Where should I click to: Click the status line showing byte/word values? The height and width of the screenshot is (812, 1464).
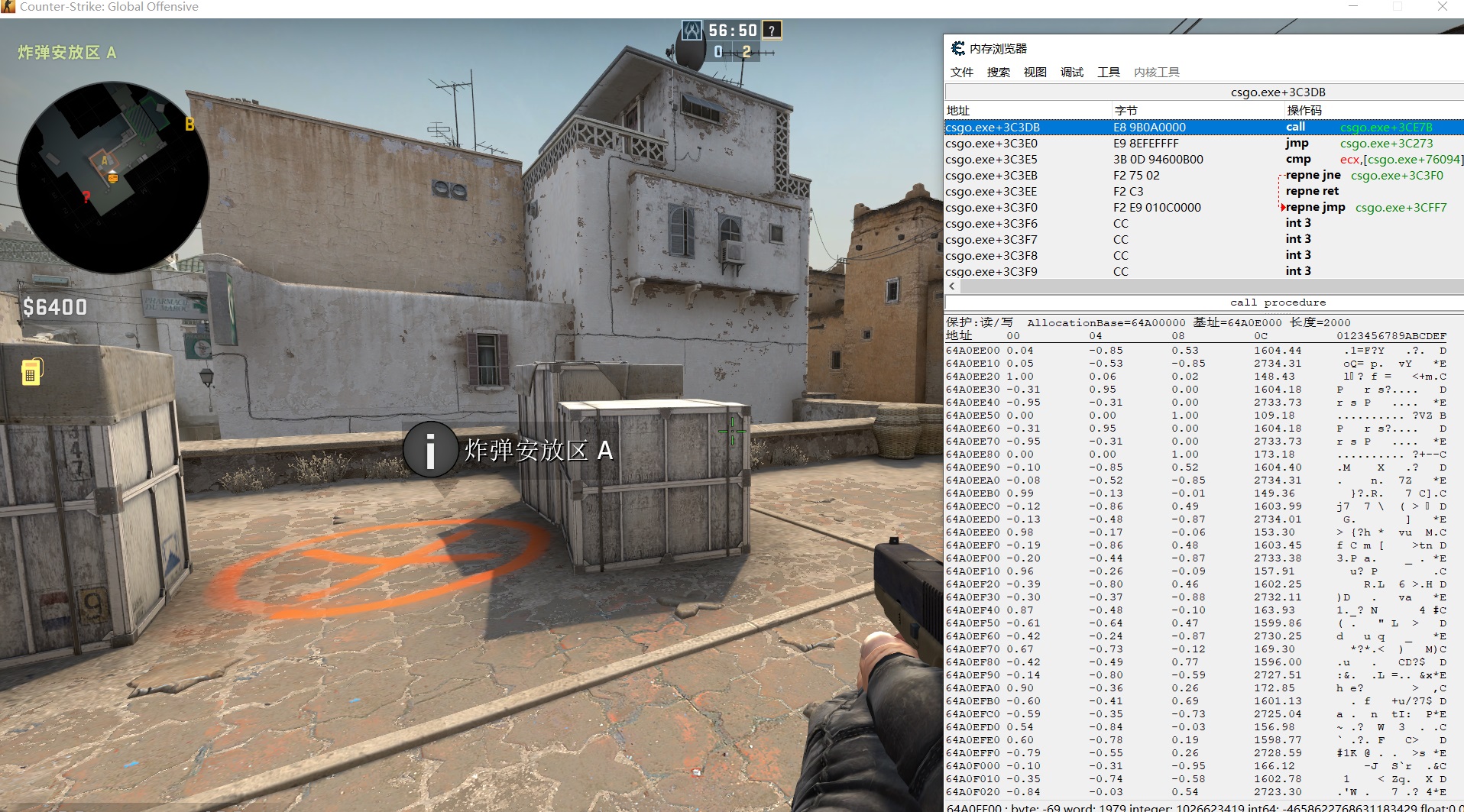(1204, 807)
